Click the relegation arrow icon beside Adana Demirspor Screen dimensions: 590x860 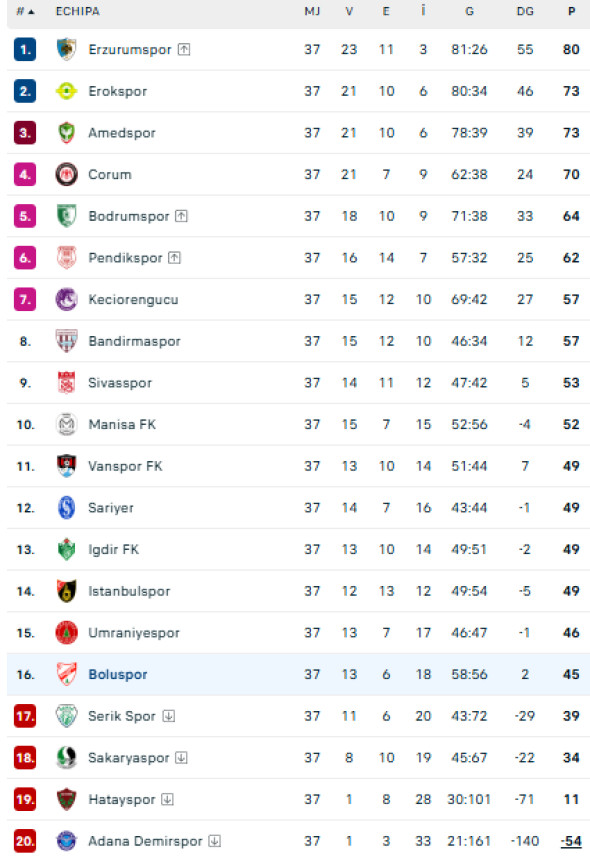click(215, 841)
